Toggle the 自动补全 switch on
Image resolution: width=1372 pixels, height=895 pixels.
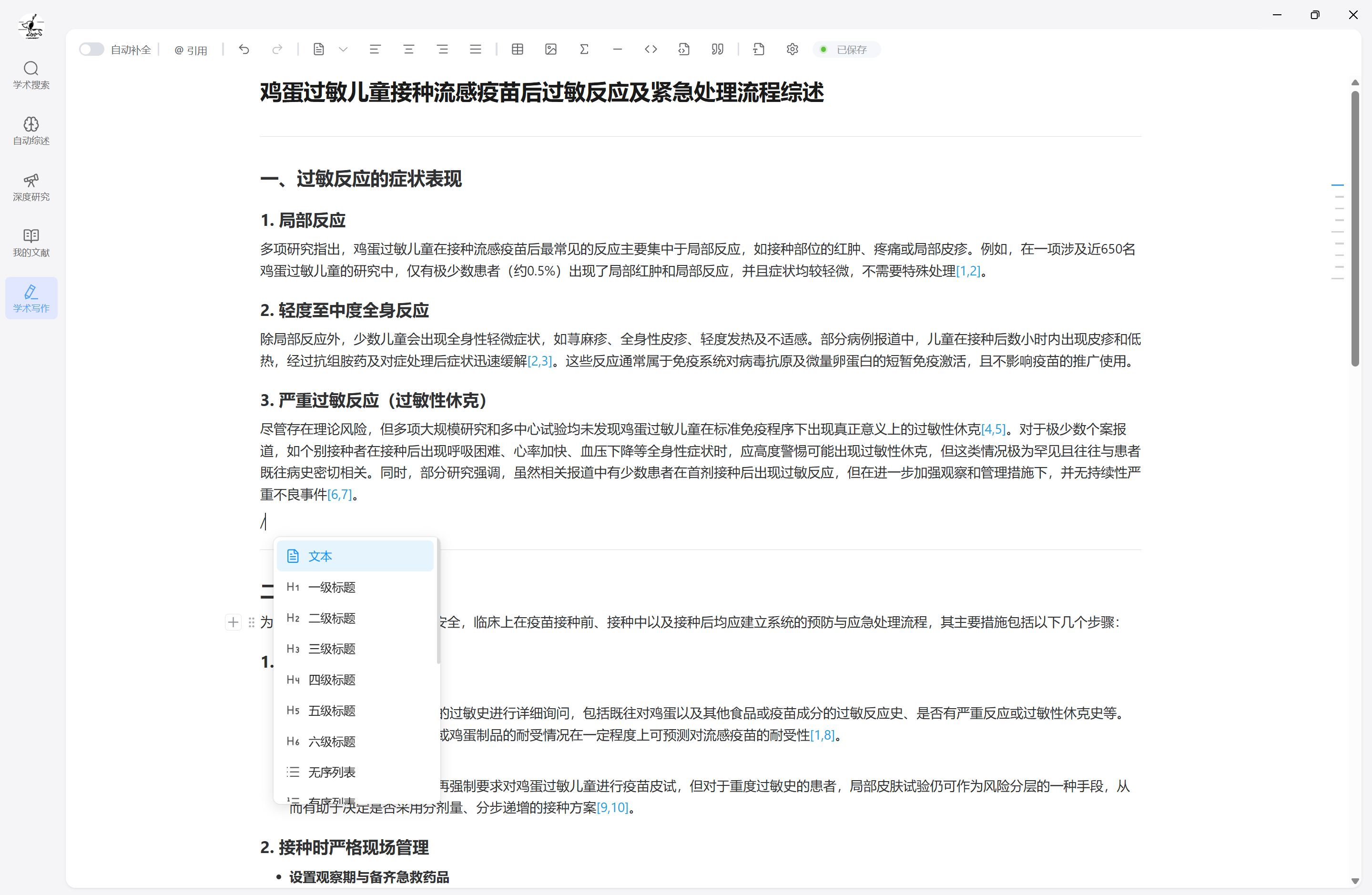[x=91, y=49]
